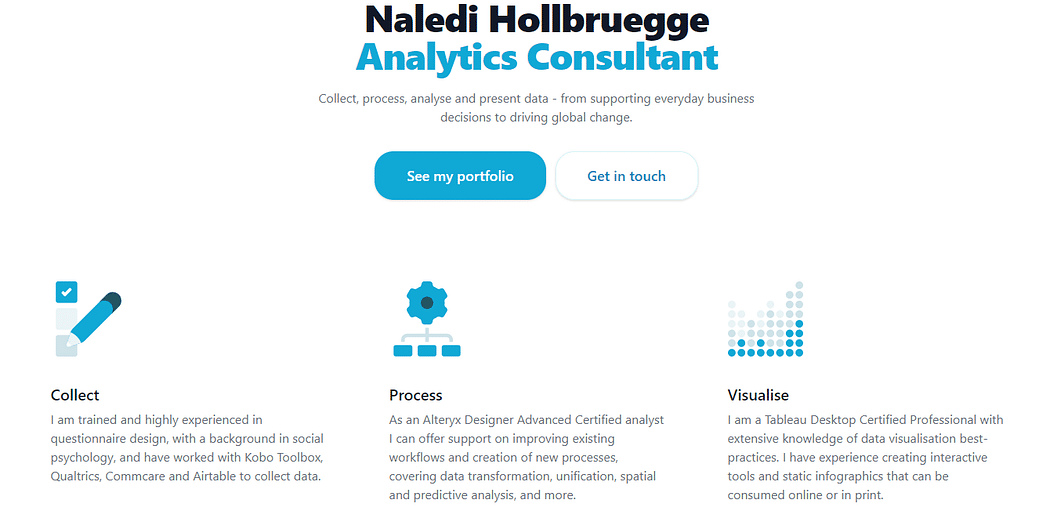Click the blue checked box in Collect icon
Screen dimensions: 1050x511
(x=66, y=292)
